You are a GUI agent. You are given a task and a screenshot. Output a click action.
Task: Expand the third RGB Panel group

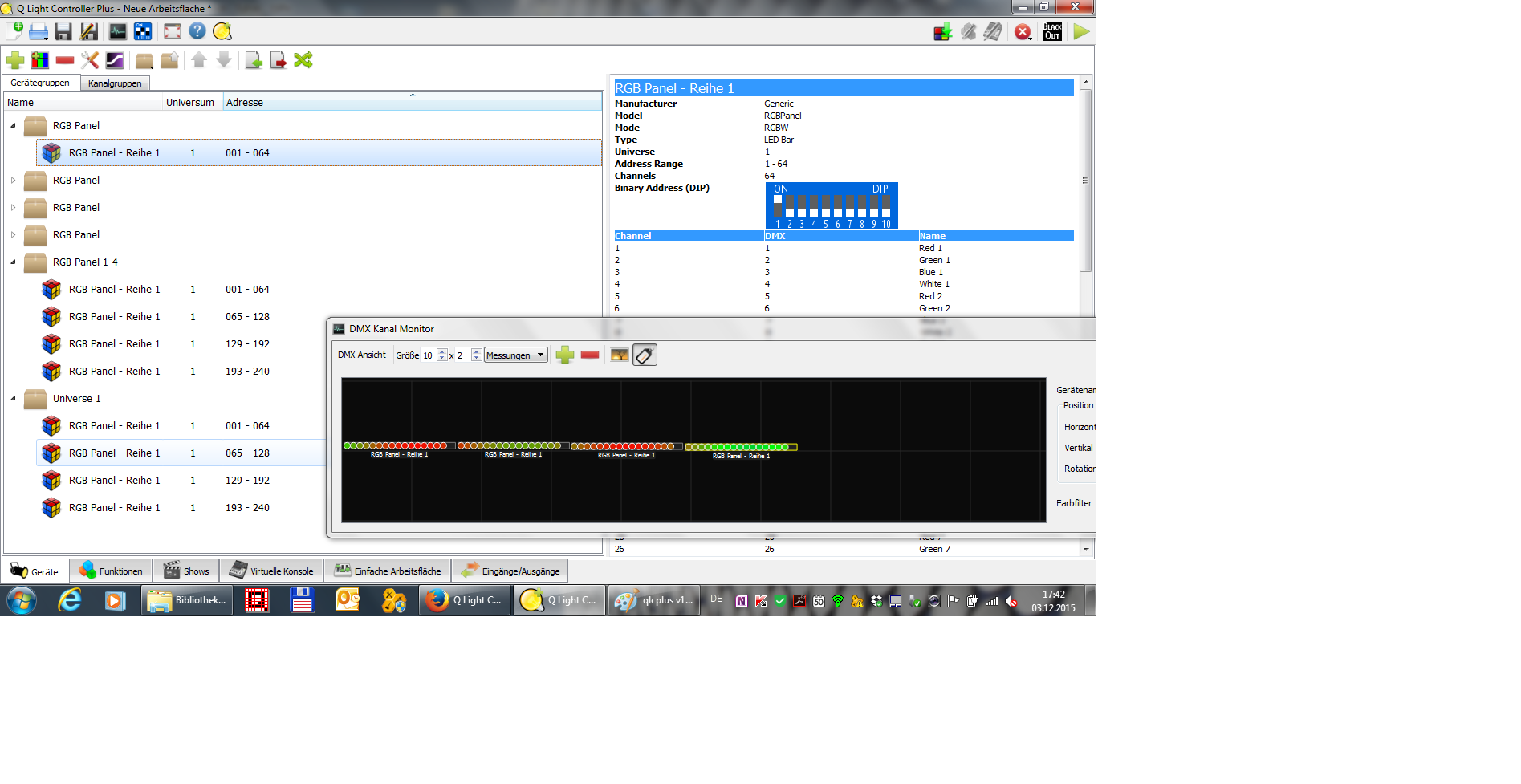13,208
